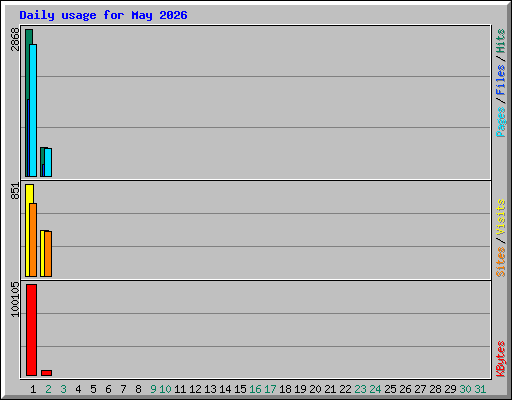The width and height of the screenshot is (512, 400).
Task: Click day label 29 on the x-axis
Action: [450, 389]
